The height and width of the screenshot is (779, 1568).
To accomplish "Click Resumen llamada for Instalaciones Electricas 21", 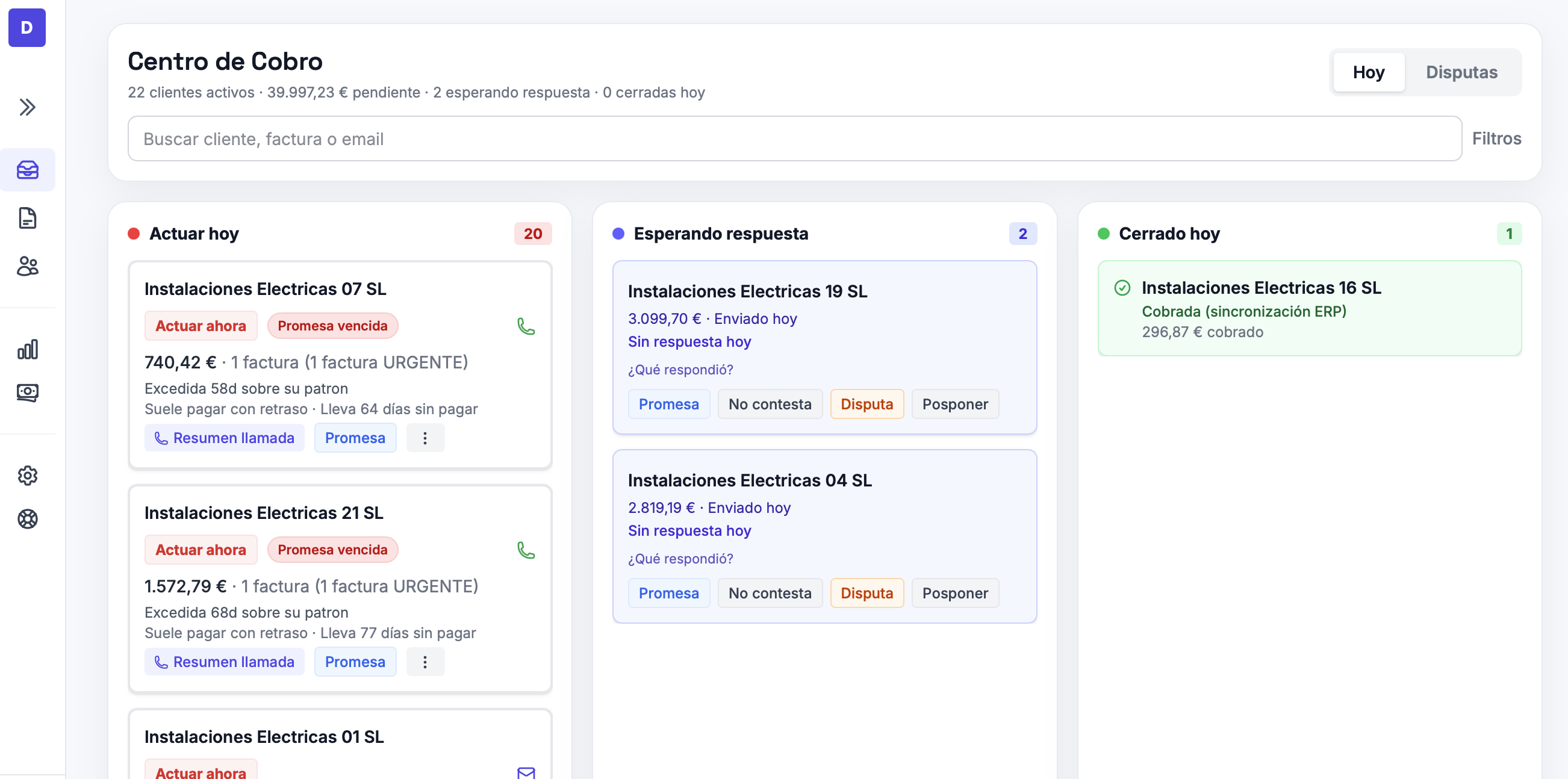I will (x=225, y=662).
